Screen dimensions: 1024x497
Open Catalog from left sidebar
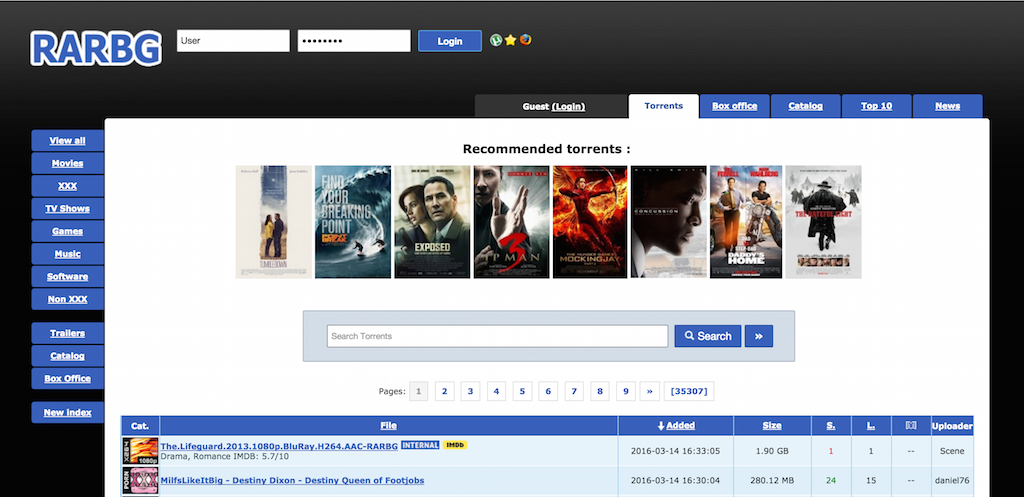67,356
